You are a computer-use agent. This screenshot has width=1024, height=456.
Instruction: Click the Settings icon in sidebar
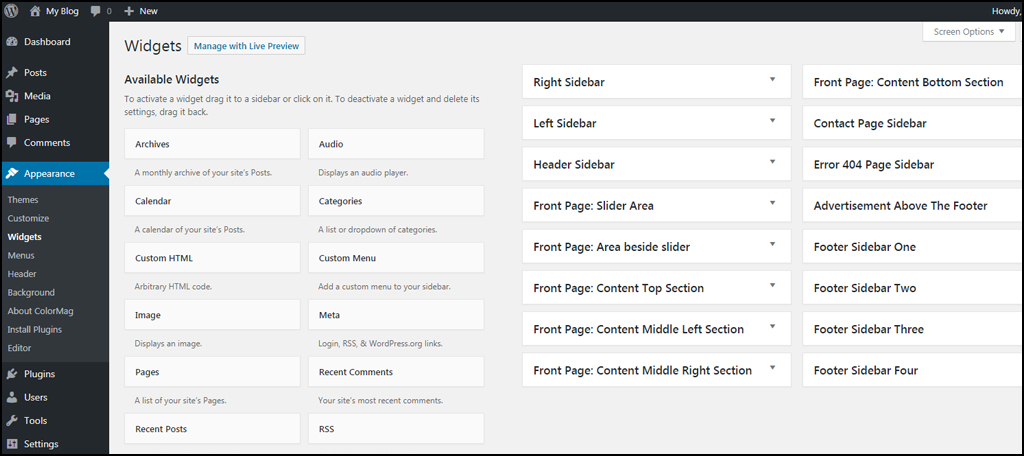12,444
